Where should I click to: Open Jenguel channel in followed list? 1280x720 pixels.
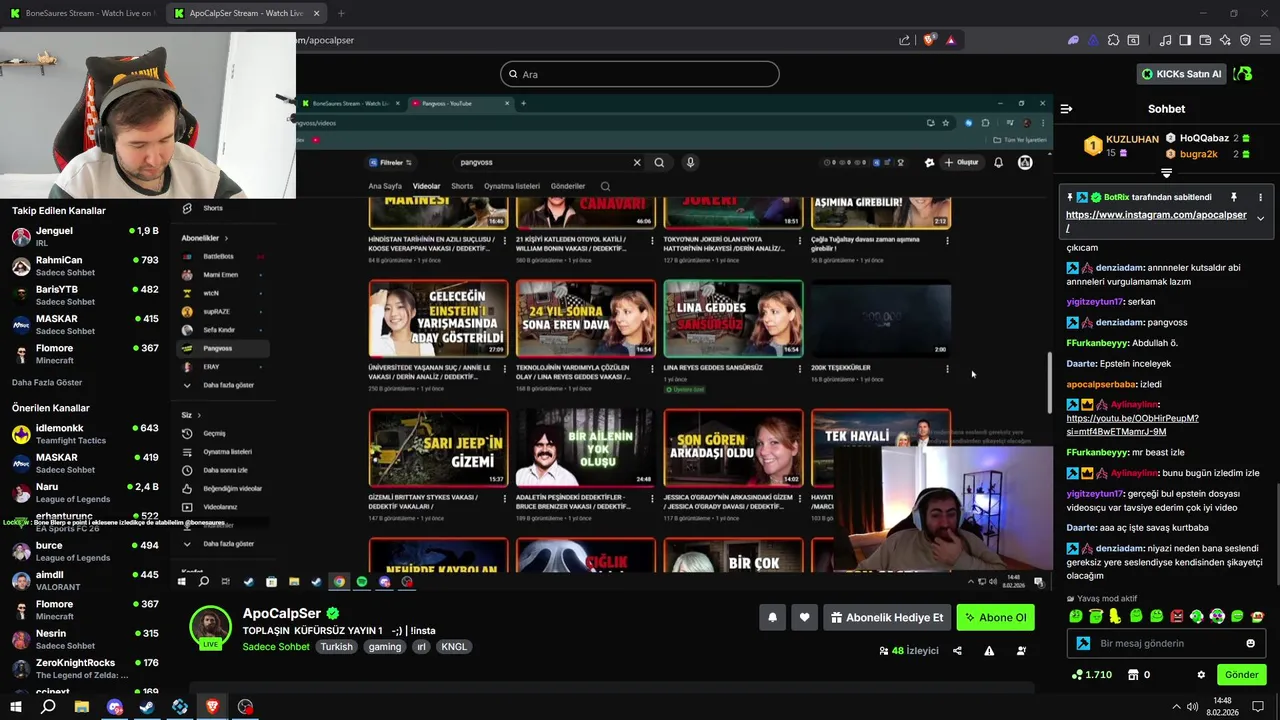(85, 237)
